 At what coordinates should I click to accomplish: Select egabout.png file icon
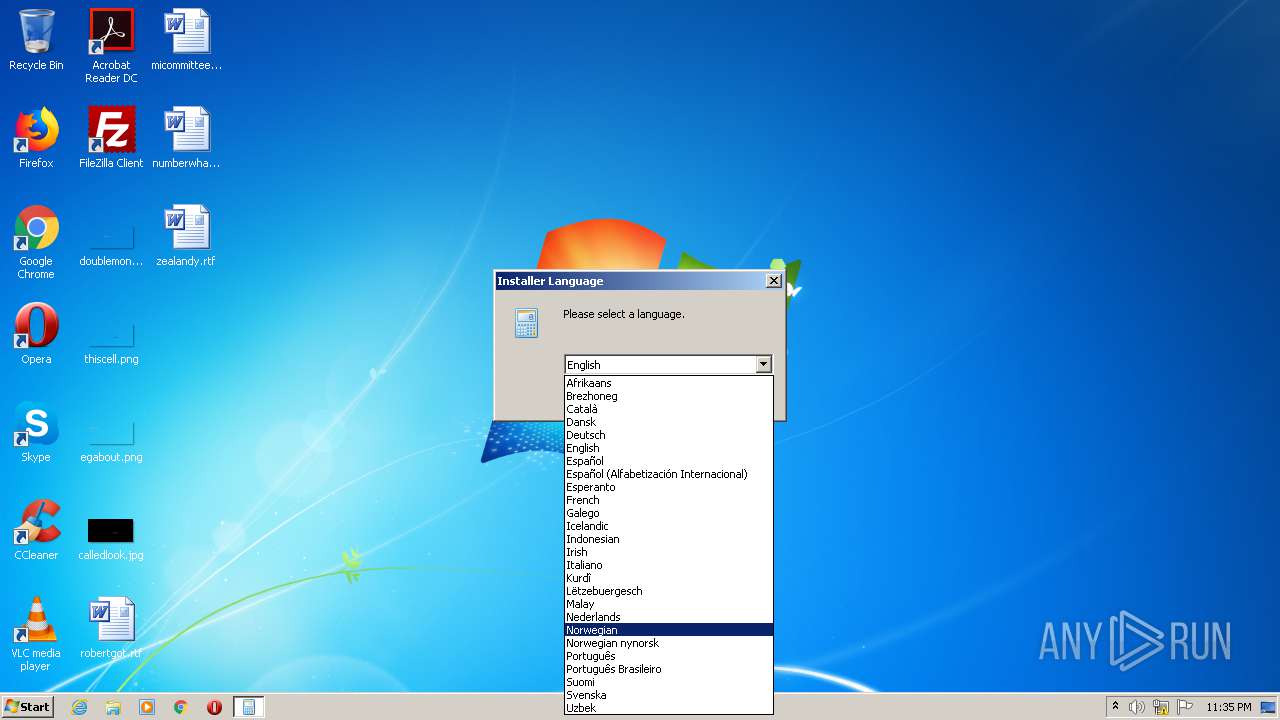pyautogui.click(x=111, y=438)
